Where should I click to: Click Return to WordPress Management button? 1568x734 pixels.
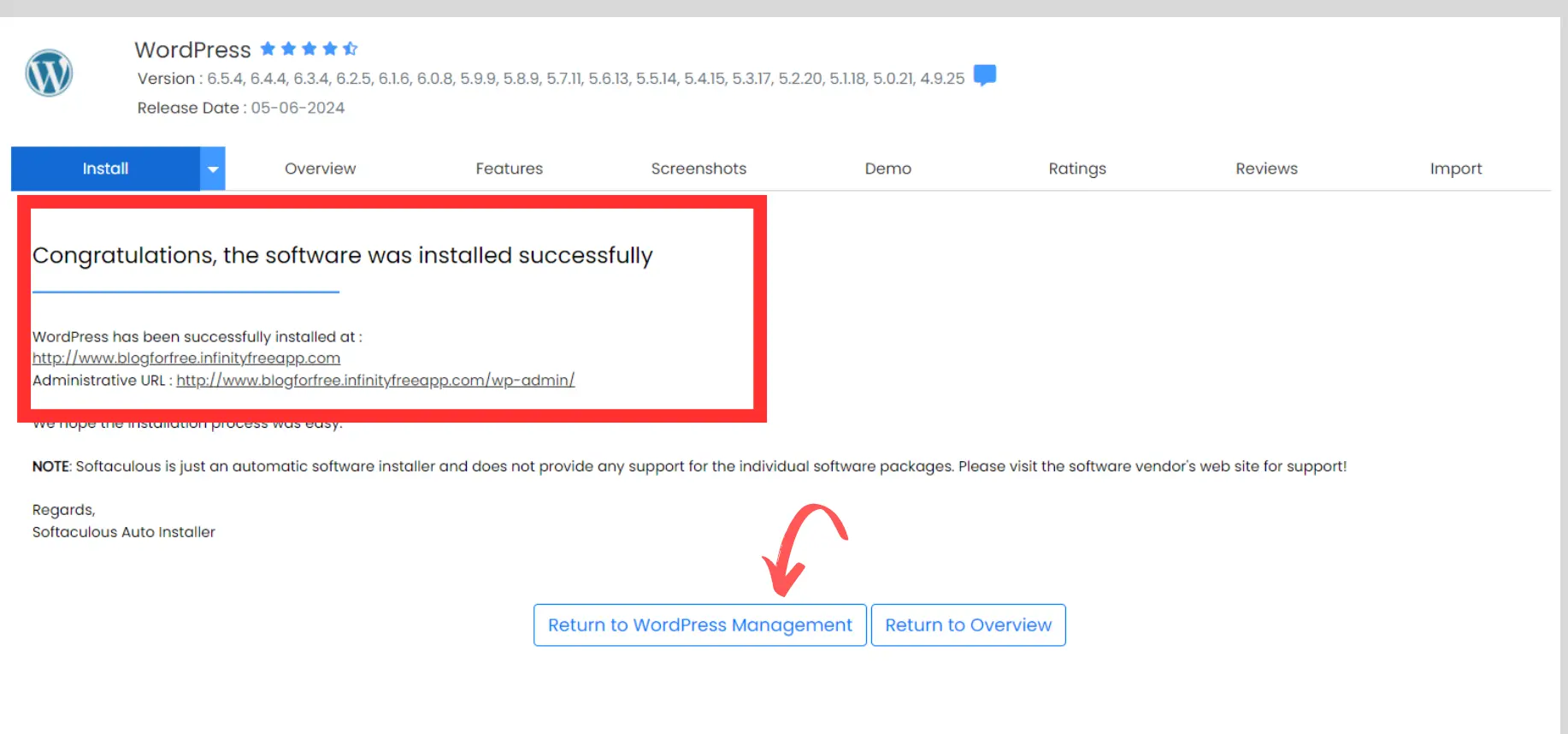point(700,625)
